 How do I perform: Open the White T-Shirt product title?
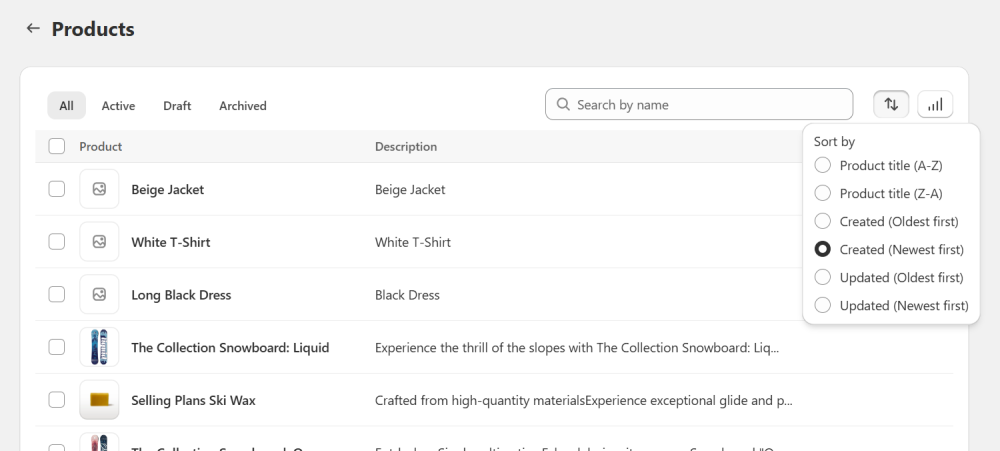pos(171,242)
